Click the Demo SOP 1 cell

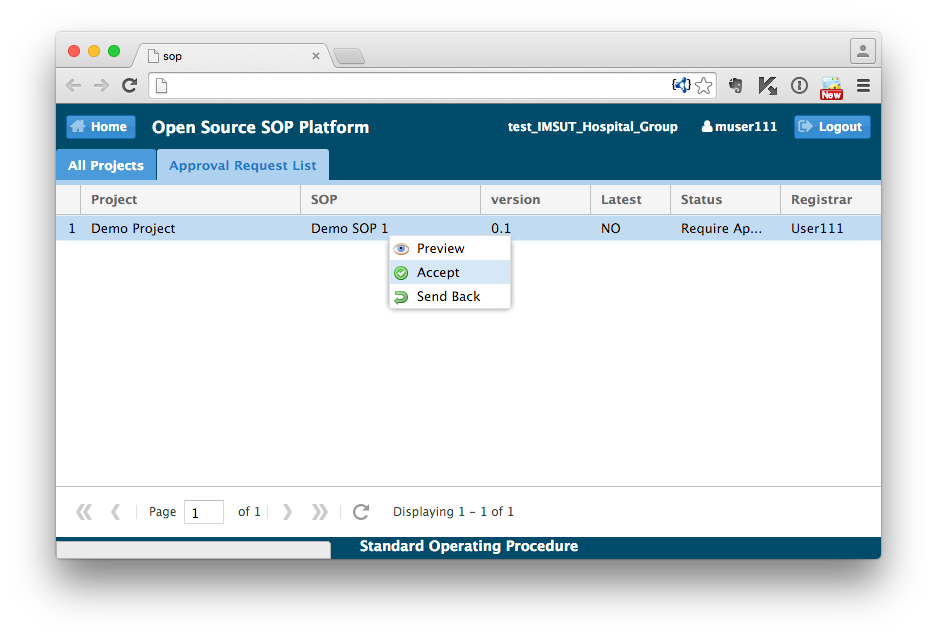[x=390, y=228]
